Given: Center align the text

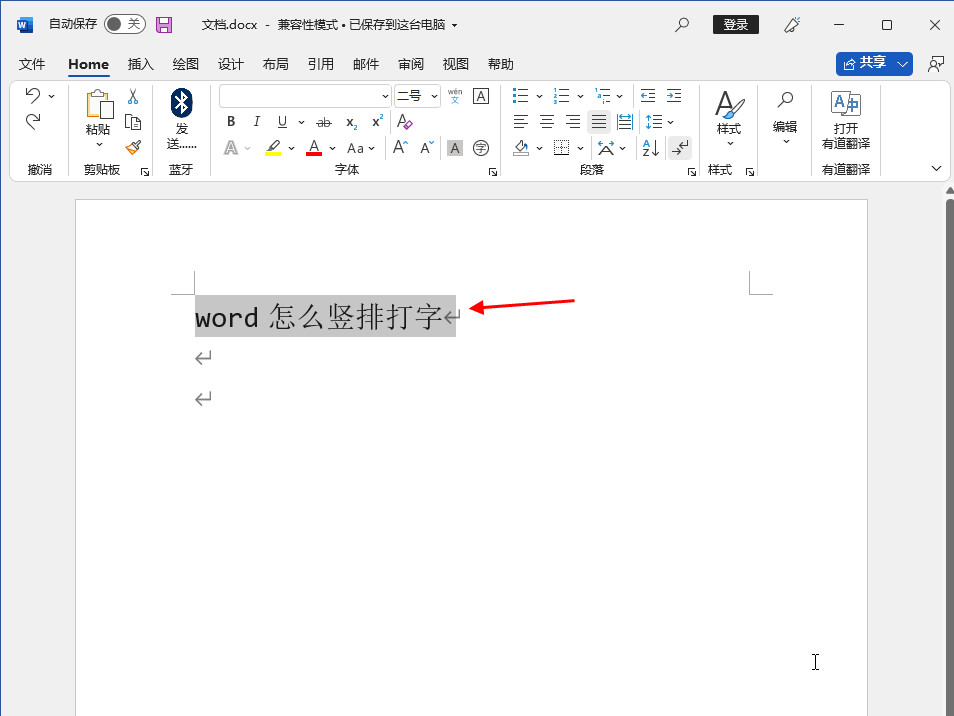Looking at the screenshot, I should point(547,122).
